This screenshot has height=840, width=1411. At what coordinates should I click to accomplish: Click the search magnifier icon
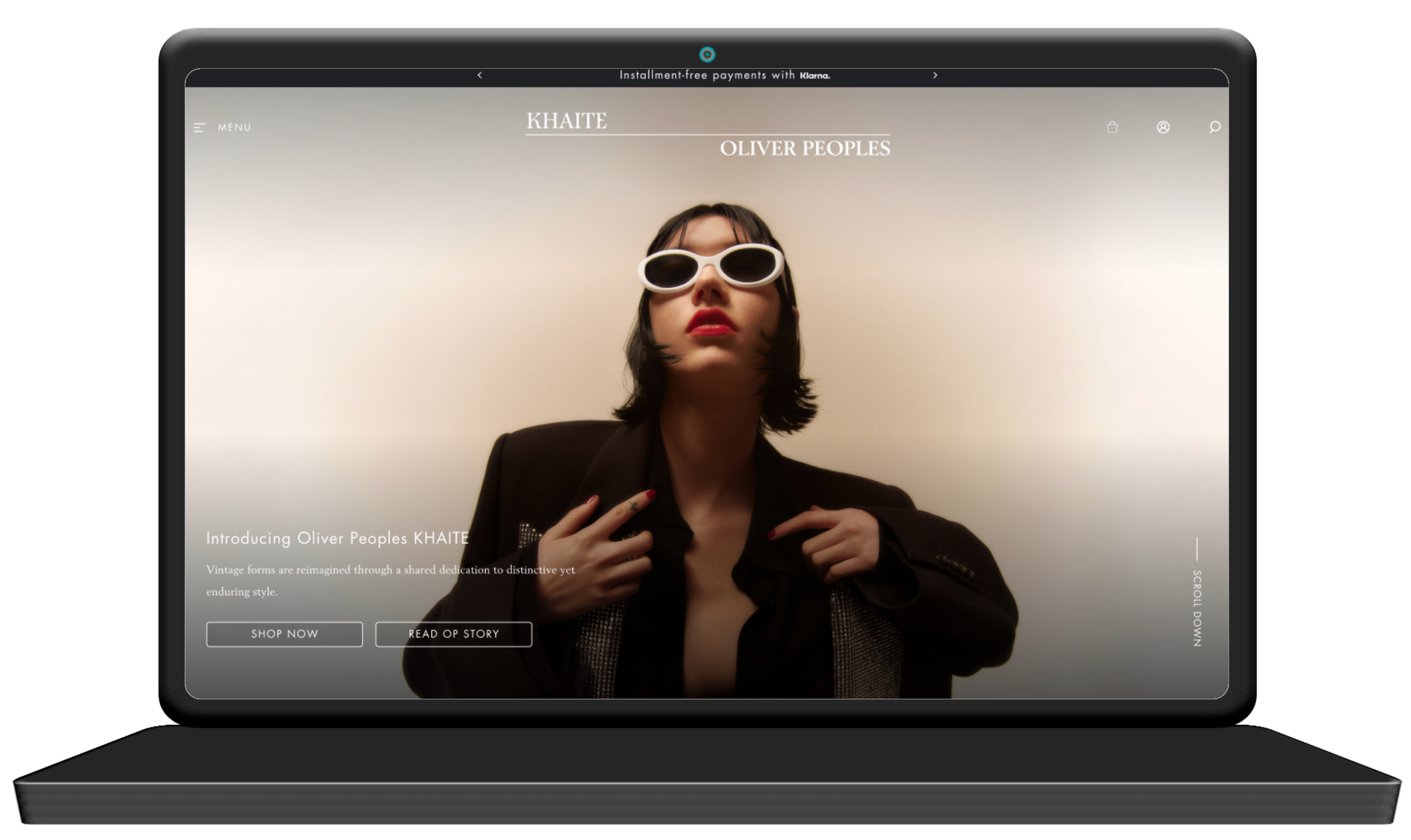coord(1215,127)
